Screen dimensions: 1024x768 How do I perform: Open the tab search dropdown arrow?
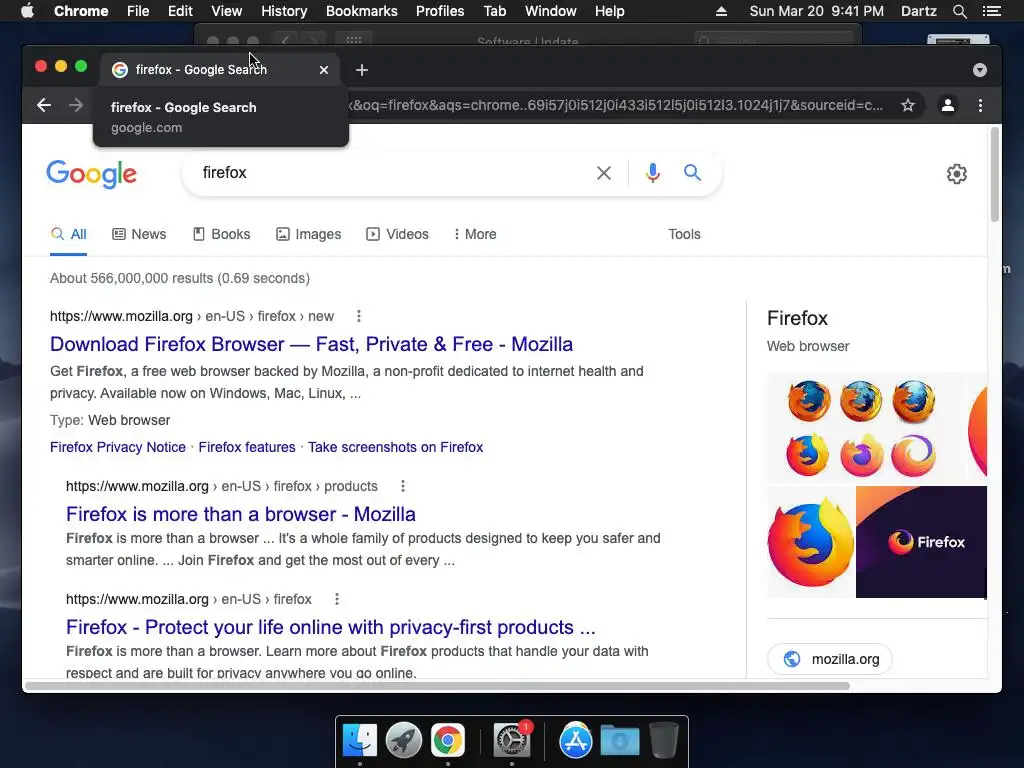(x=980, y=70)
